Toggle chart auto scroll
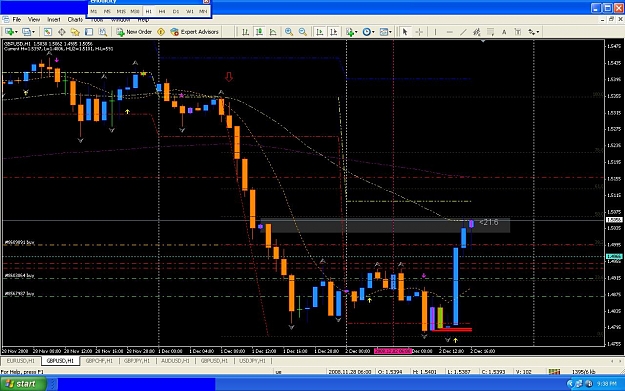The width and height of the screenshot is (625, 391). tap(320, 32)
